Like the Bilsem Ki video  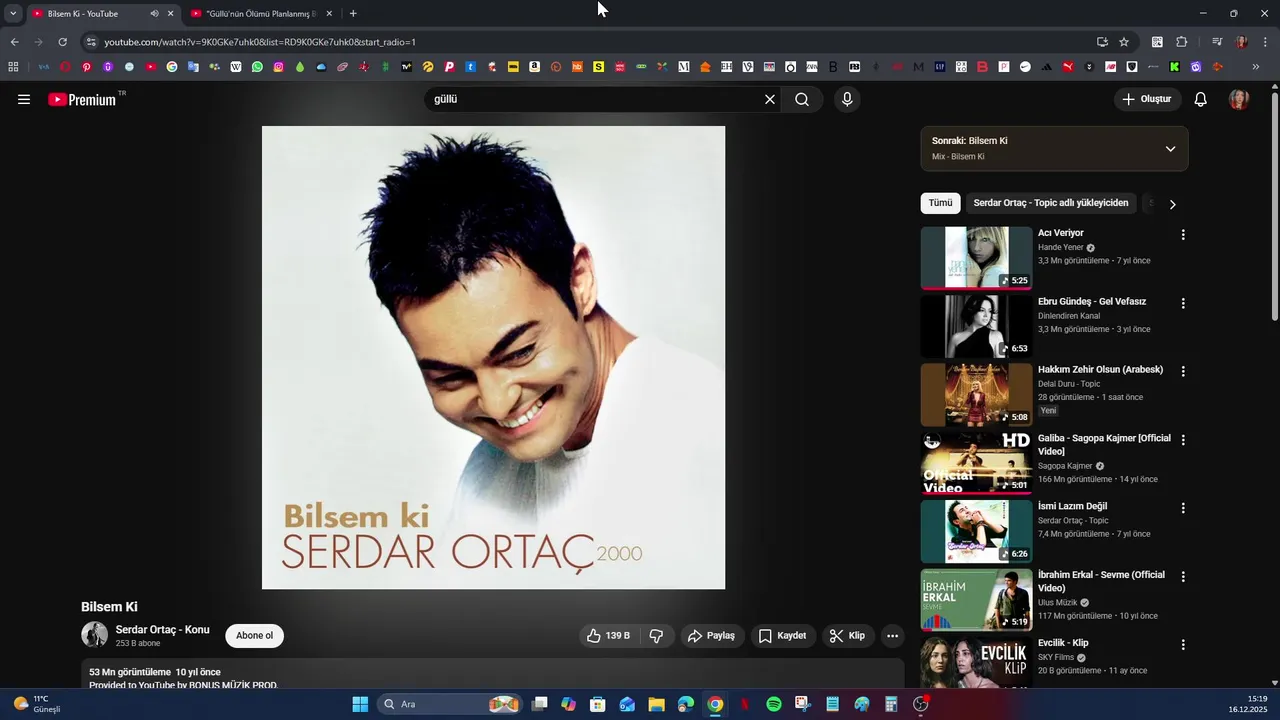coord(609,636)
